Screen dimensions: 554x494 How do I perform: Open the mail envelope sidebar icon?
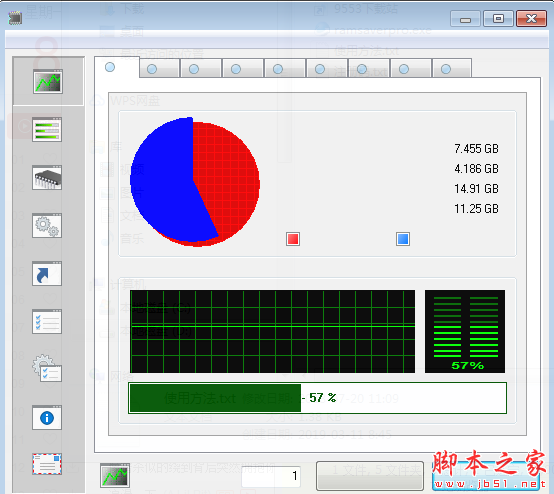(47, 464)
